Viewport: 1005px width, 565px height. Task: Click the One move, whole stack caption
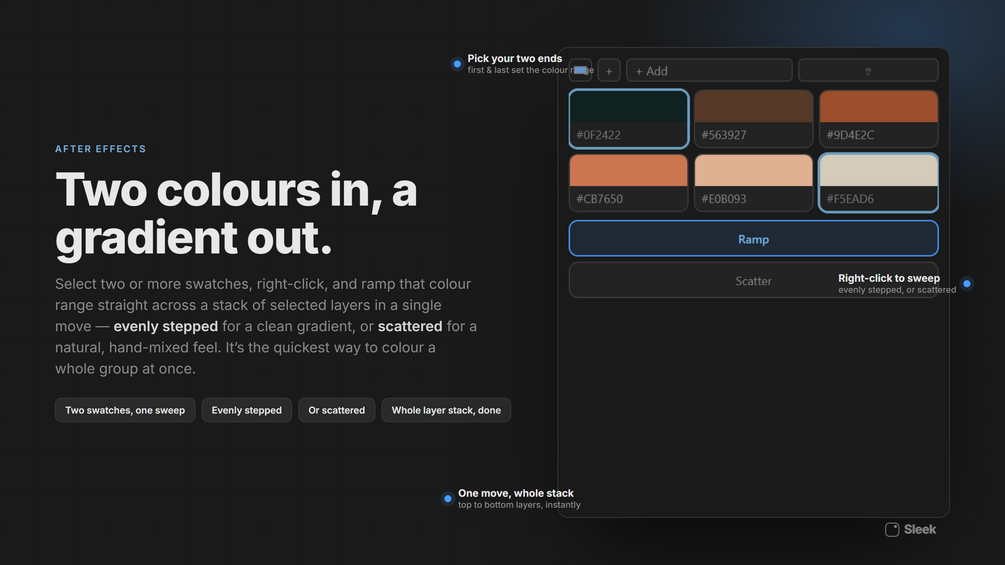click(516, 493)
